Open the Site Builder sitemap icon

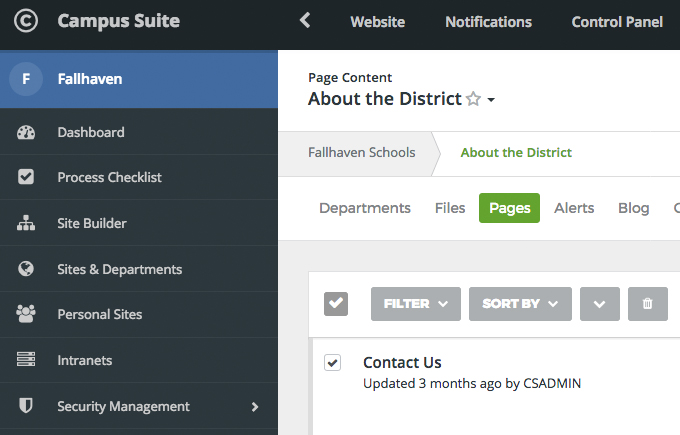tap(26, 223)
